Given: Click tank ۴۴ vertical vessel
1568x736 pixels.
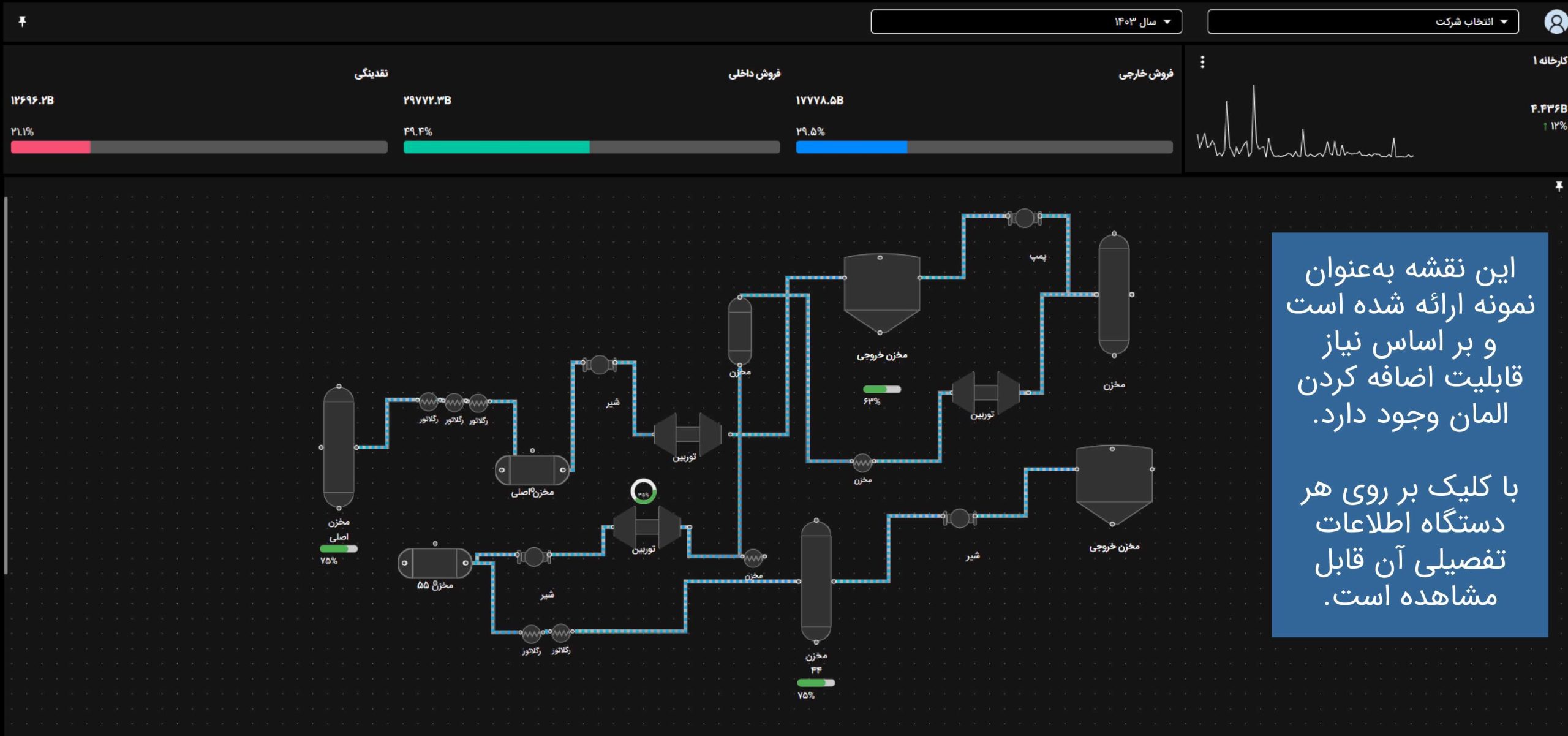Looking at the screenshot, I should click(x=816, y=580).
